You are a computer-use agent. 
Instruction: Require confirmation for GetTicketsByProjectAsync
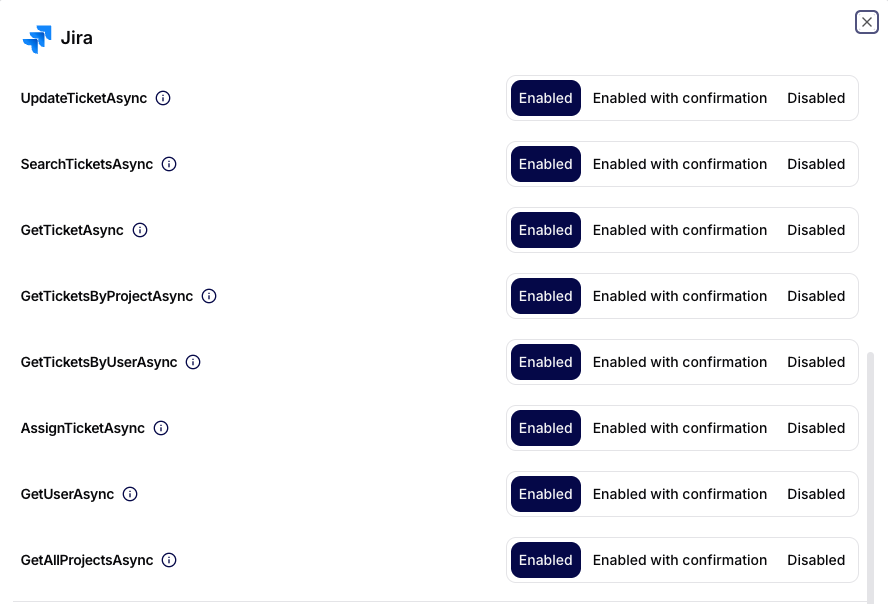(x=680, y=296)
